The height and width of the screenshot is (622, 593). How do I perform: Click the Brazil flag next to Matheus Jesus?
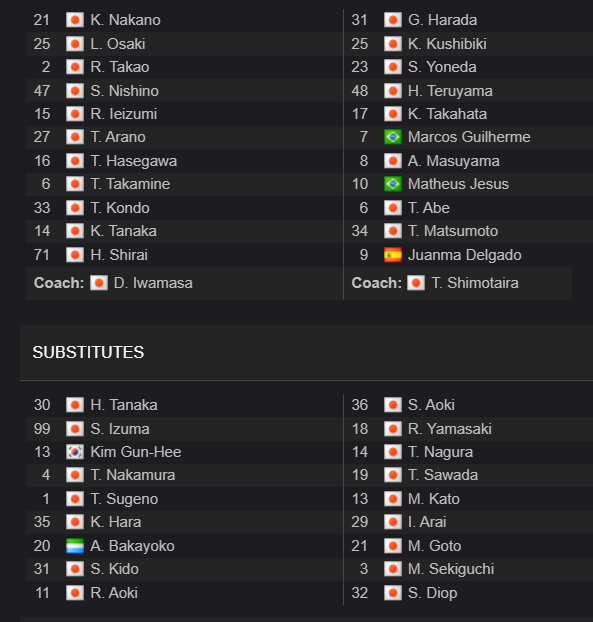[x=393, y=184]
